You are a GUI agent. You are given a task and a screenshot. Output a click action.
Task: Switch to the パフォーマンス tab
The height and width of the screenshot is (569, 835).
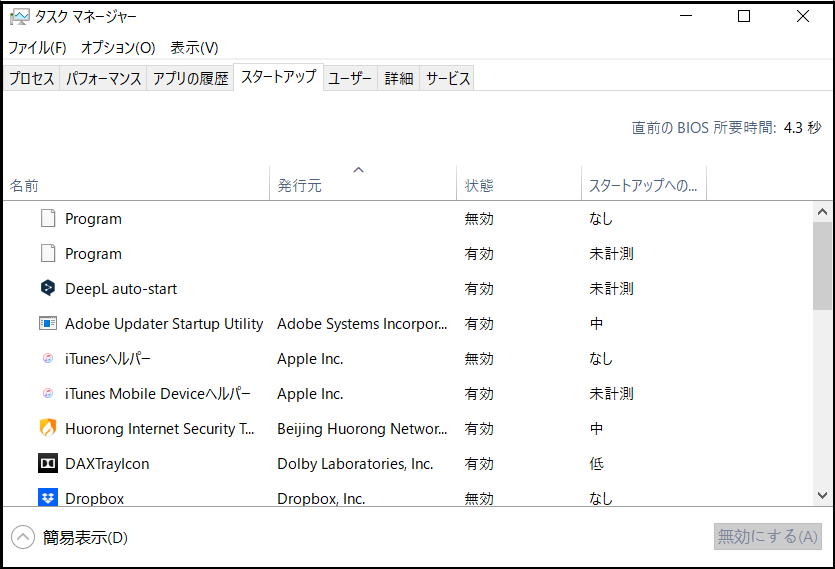(104, 79)
